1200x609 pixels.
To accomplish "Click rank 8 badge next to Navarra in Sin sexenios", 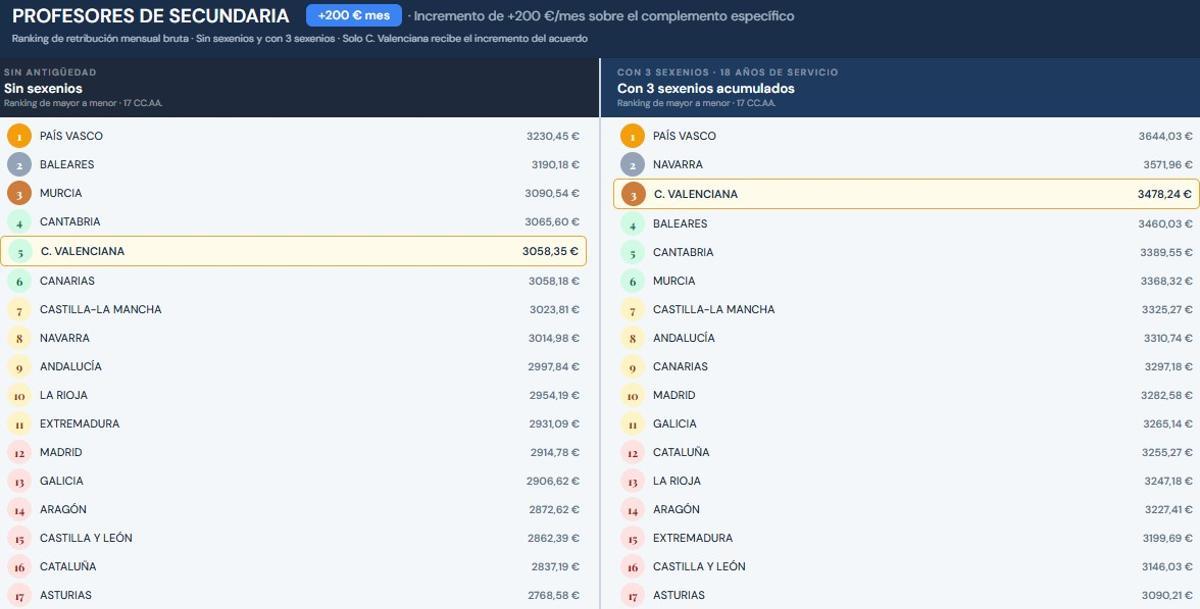I will (x=19, y=338).
